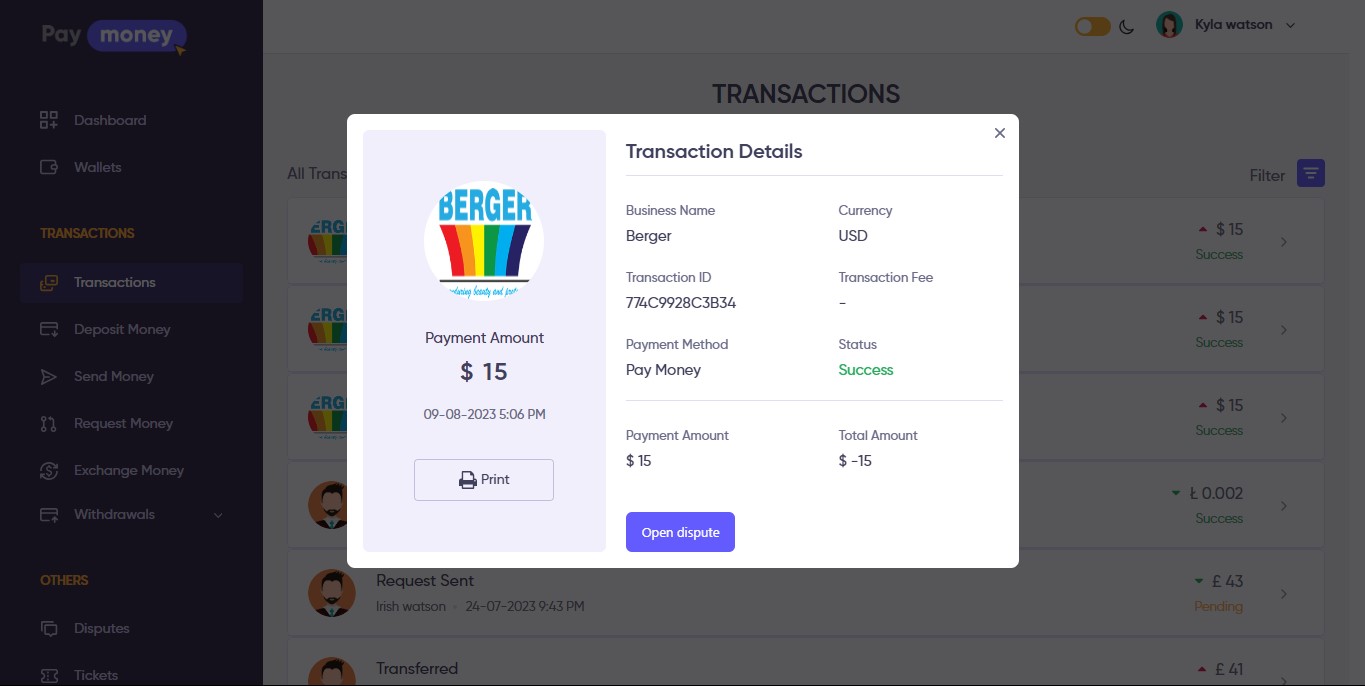Screen dimensions: 1365x686
Task: Click the Open dispute button
Action: pyautogui.click(x=680, y=532)
